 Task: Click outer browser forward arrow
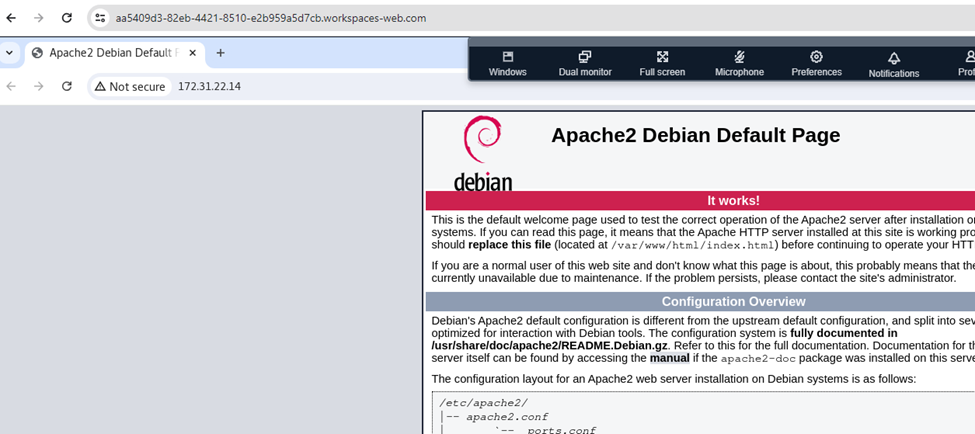point(39,18)
